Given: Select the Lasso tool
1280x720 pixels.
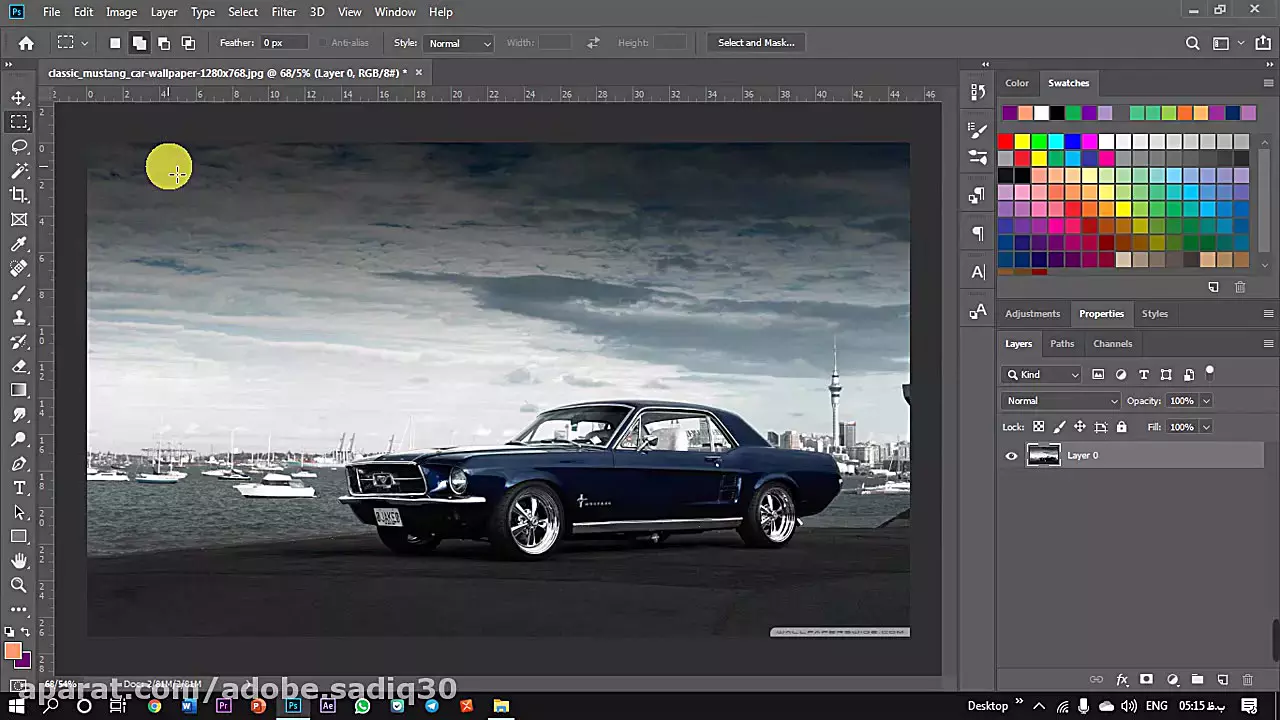Looking at the screenshot, I should click(x=19, y=146).
